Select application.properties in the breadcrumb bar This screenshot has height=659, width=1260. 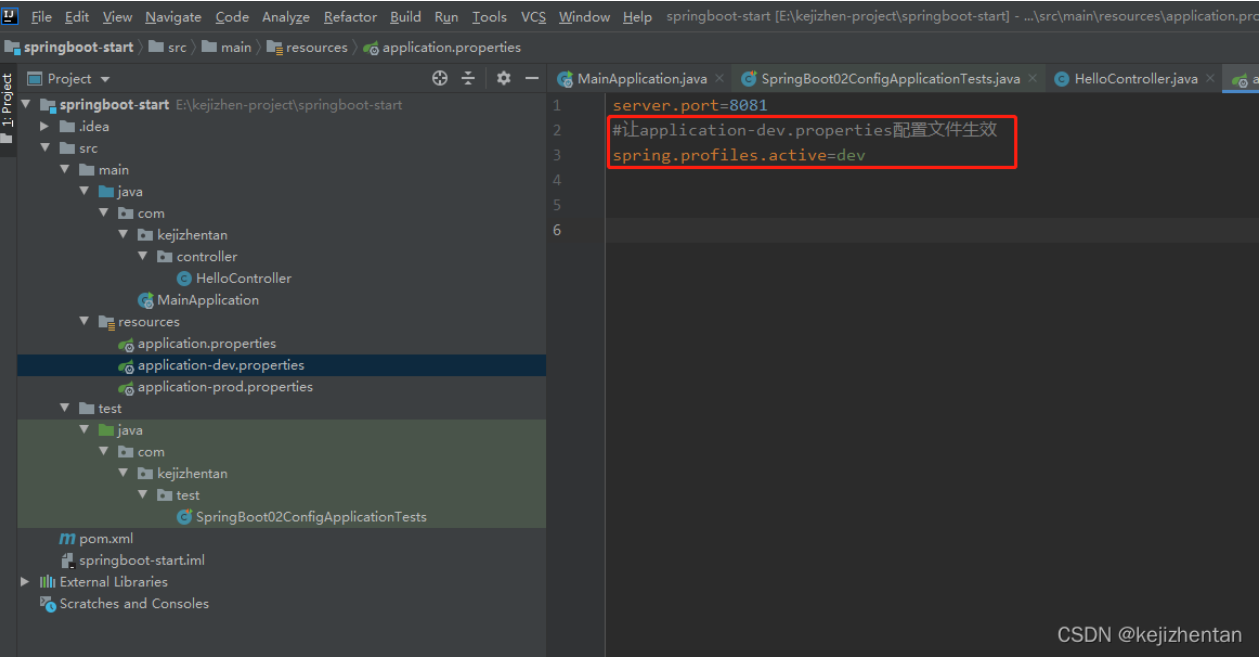point(452,47)
